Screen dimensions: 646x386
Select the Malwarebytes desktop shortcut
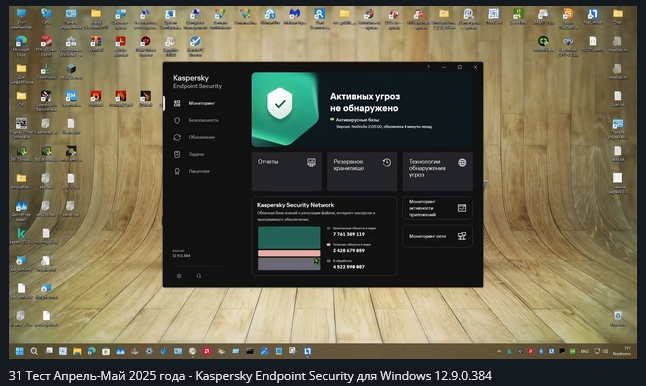294,16
